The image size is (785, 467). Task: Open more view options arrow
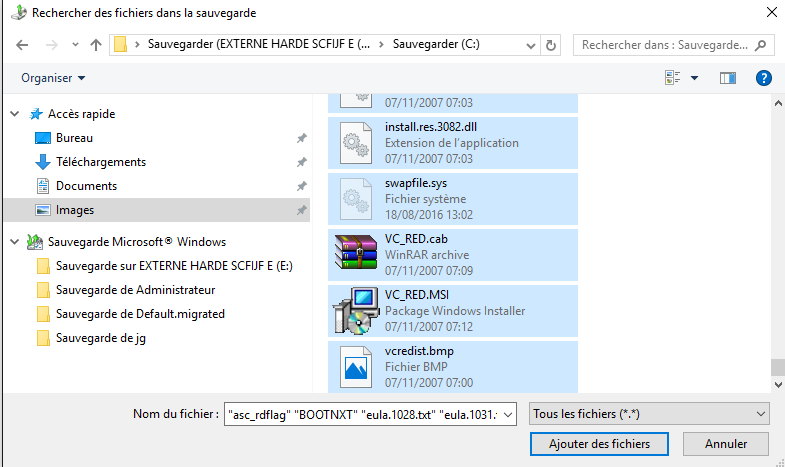pyautogui.click(x=694, y=78)
